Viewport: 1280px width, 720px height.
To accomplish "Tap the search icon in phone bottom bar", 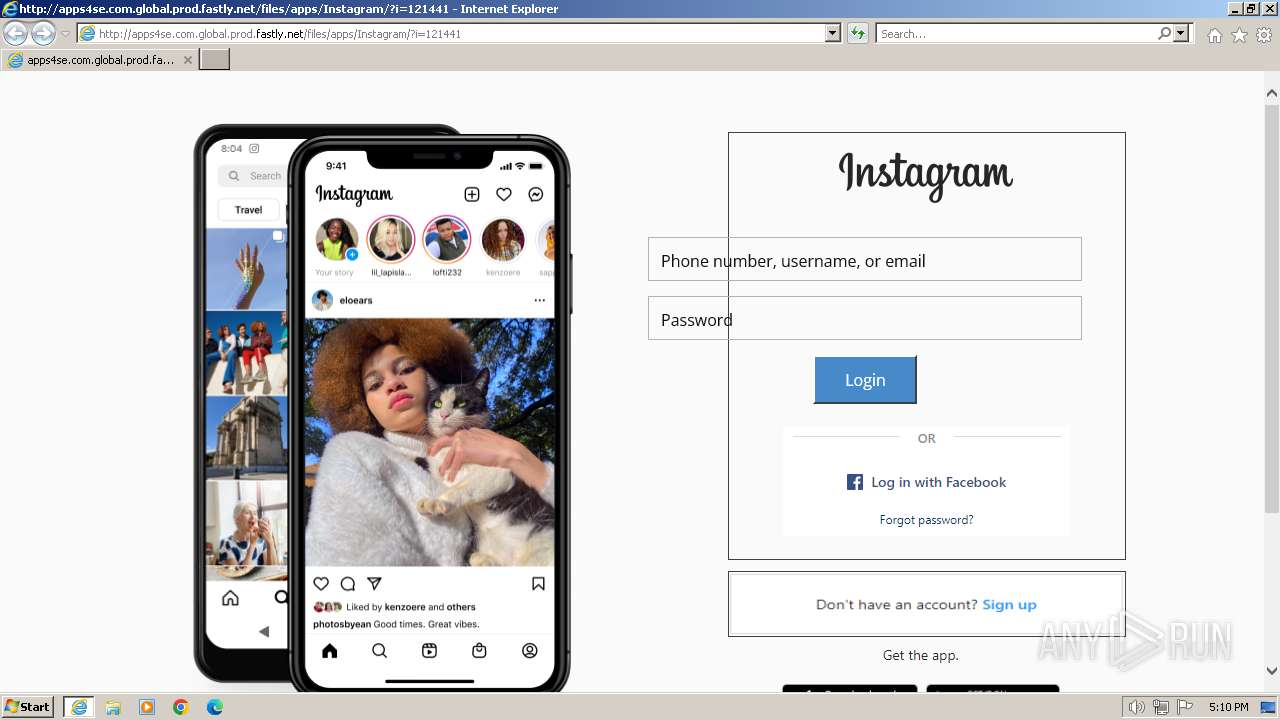I will pos(379,651).
